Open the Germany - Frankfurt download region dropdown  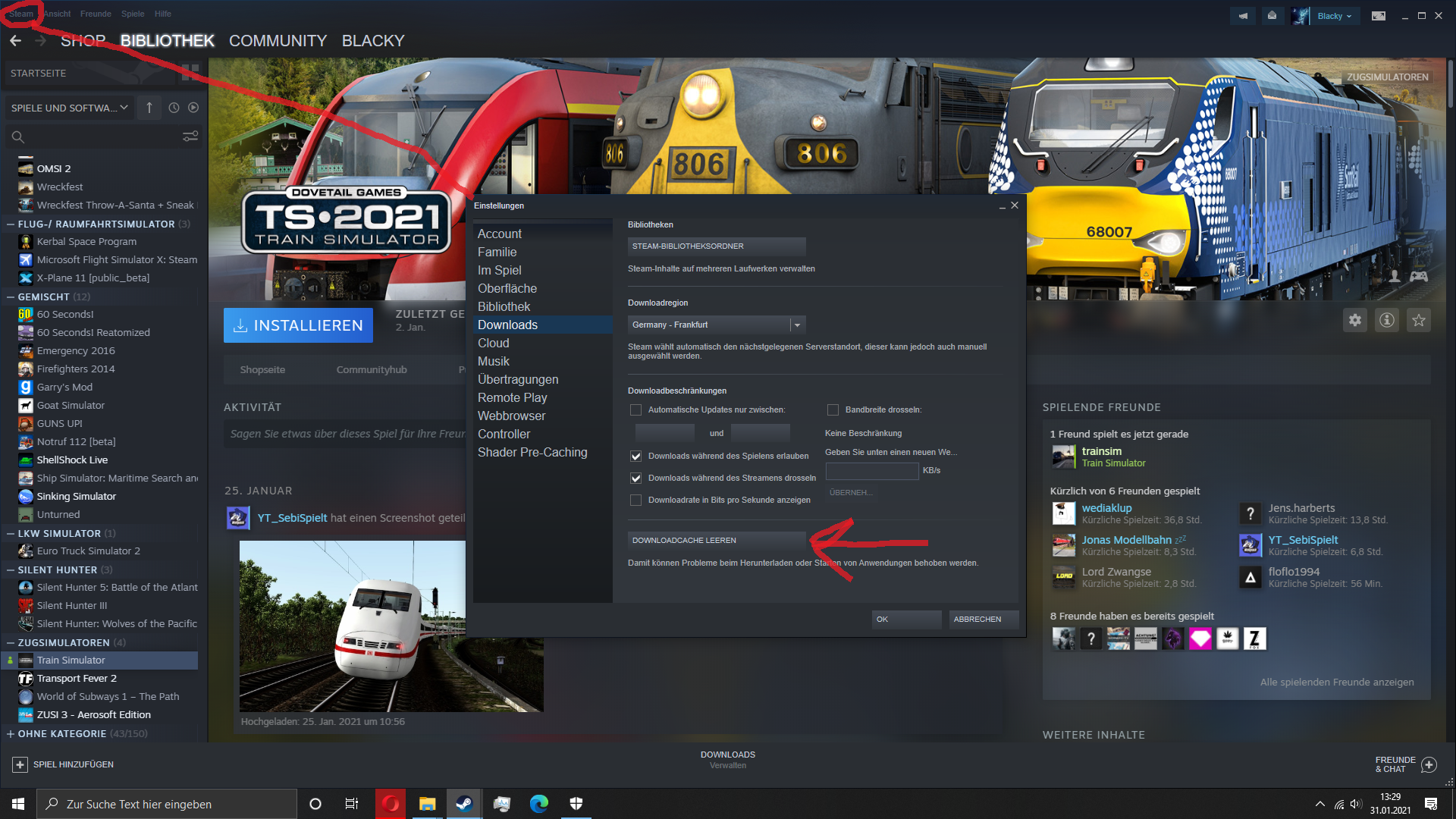pyautogui.click(x=716, y=325)
